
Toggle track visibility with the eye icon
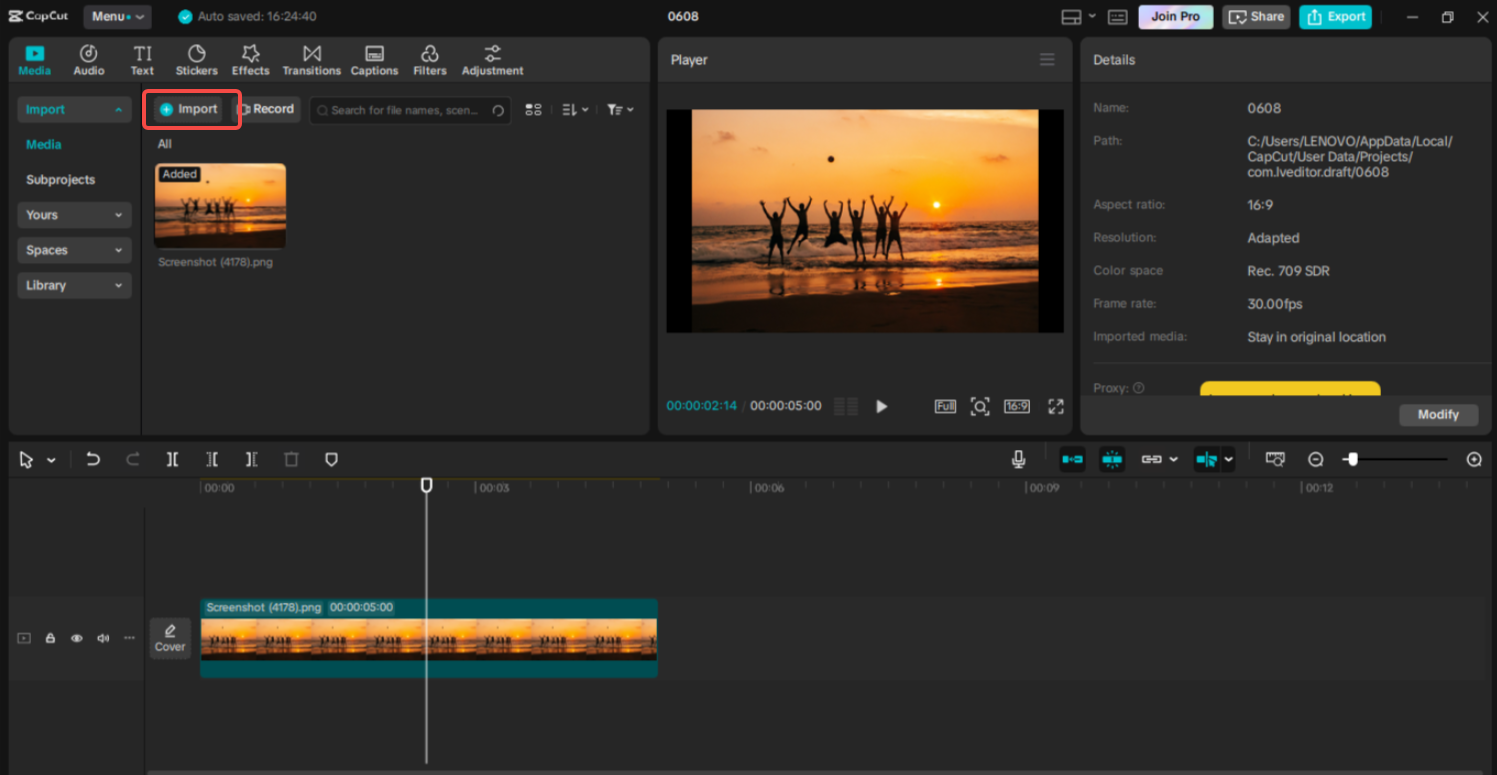pos(76,637)
